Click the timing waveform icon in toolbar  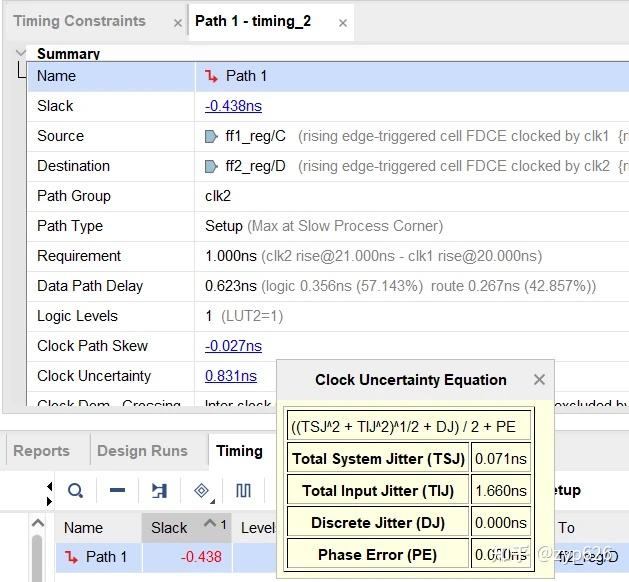(x=243, y=490)
